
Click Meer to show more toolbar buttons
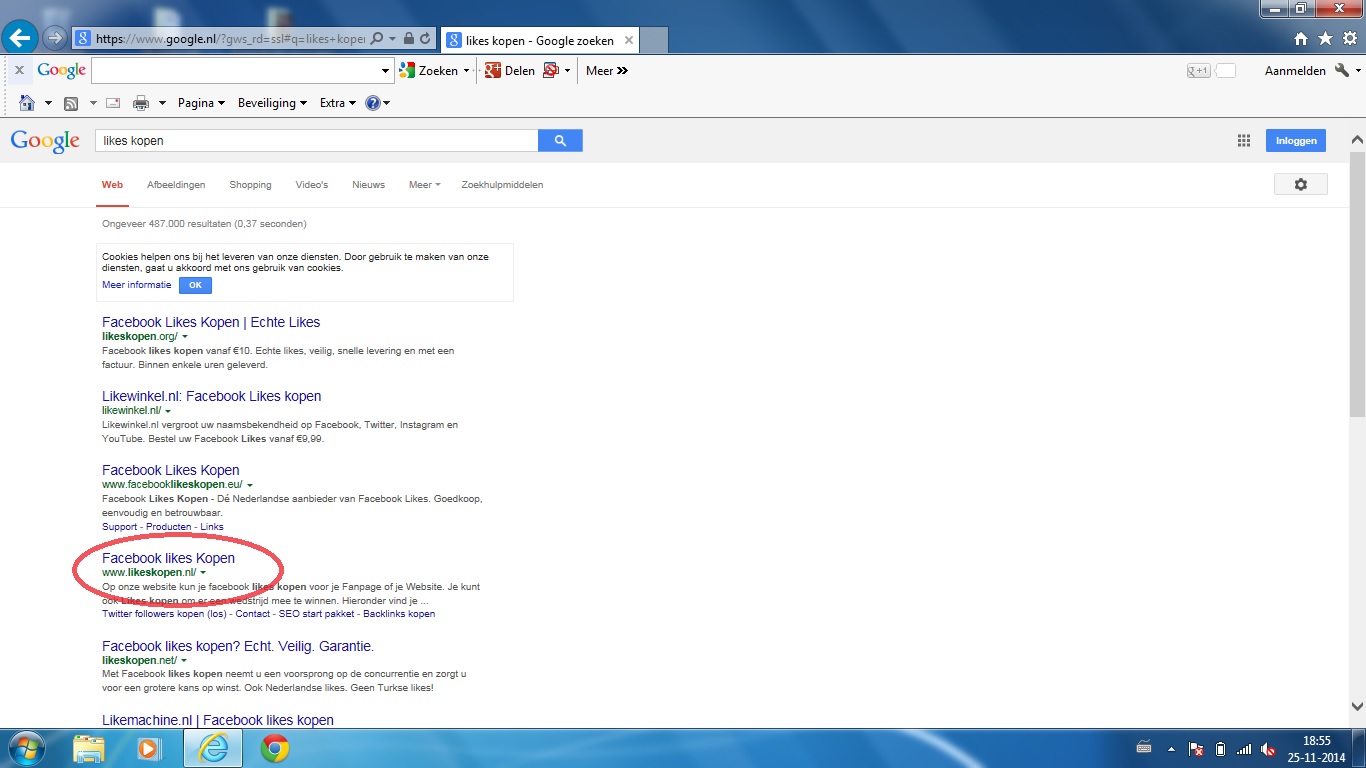coord(607,71)
